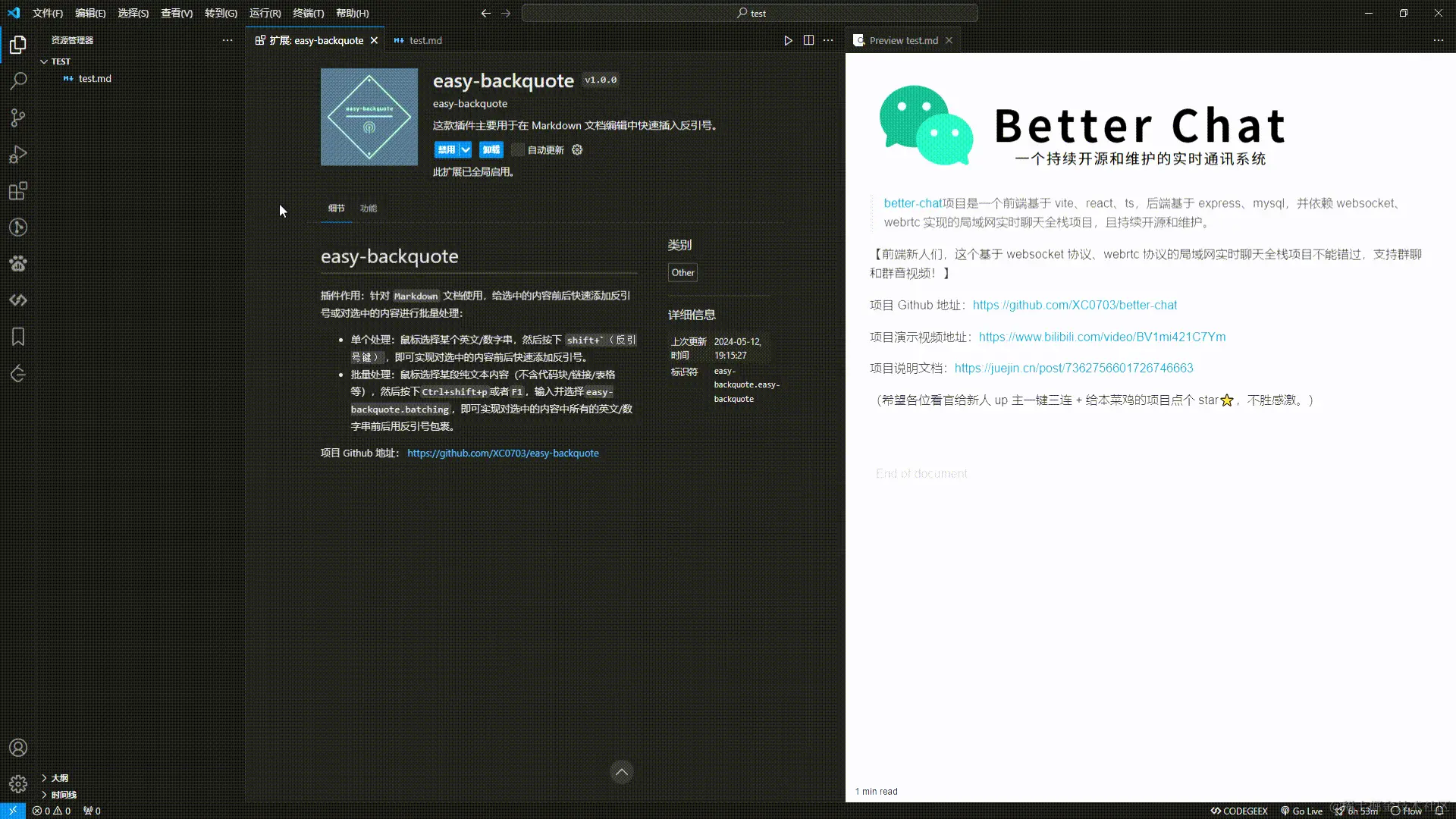Image resolution: width=1456 pixels, height=819 pixels.
Task: Open the Extensions view icon
Action: pos(18,191)
